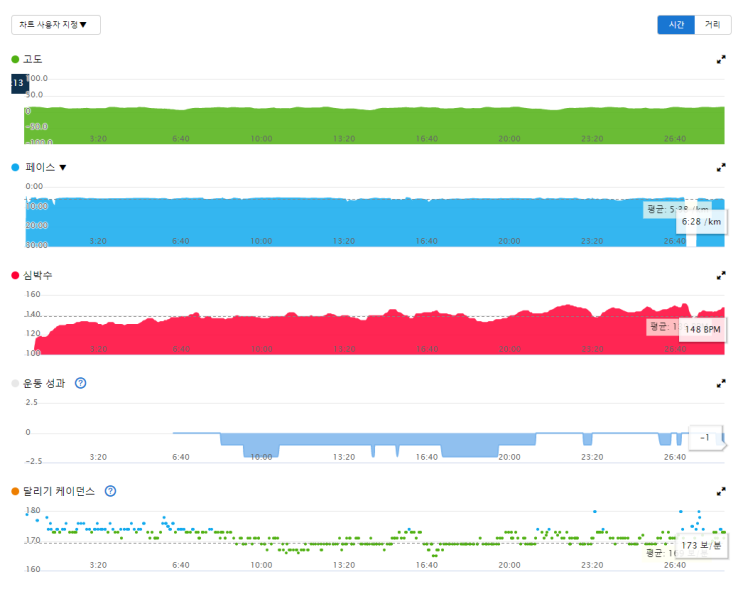743x599 pixels.
Task: Expand the 운동 성과 chart fullscreen
Action: tap(721, 383)
